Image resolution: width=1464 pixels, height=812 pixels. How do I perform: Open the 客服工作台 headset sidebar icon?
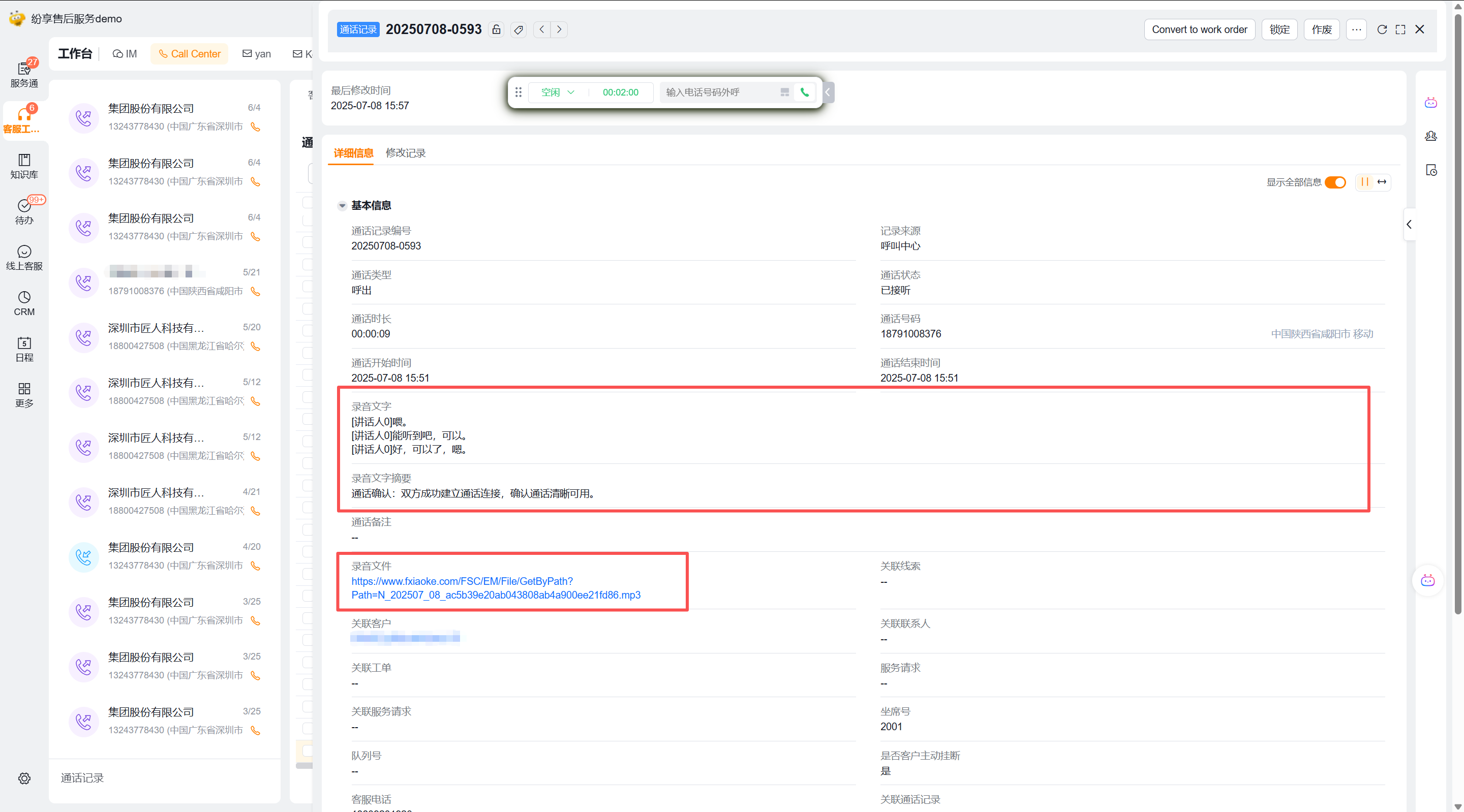click(24, 120)
